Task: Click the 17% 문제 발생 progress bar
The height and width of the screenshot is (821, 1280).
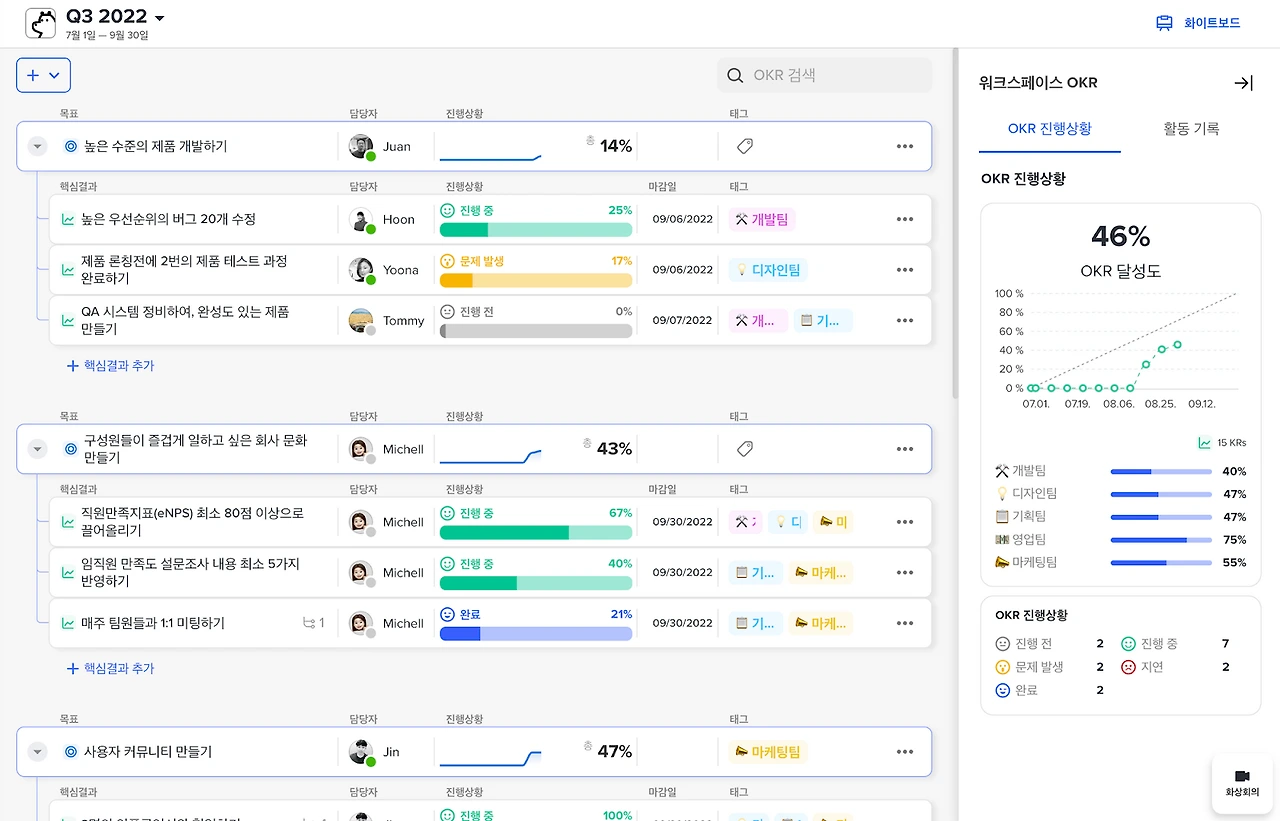Action: point(536,281)
